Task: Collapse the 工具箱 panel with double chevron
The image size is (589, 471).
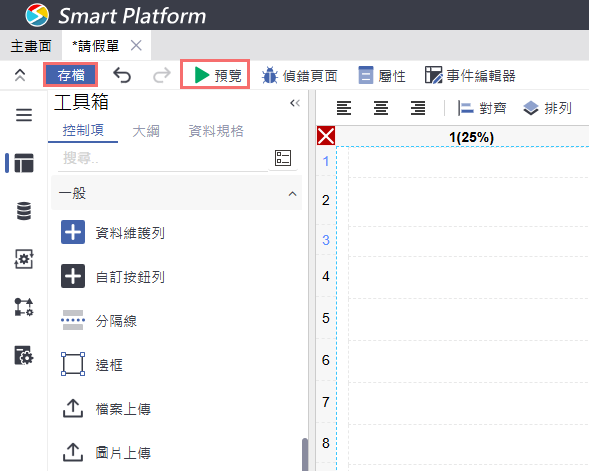Action: [x=295, y=103]
